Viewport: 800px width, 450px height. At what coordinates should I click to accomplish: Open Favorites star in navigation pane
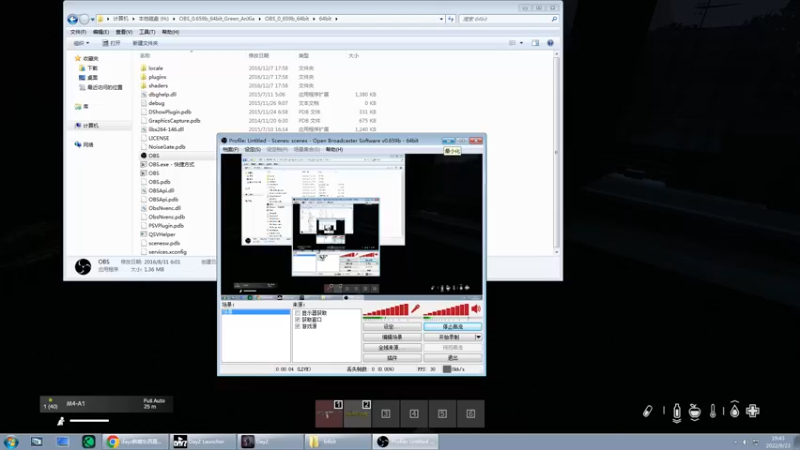click(78, 58)
